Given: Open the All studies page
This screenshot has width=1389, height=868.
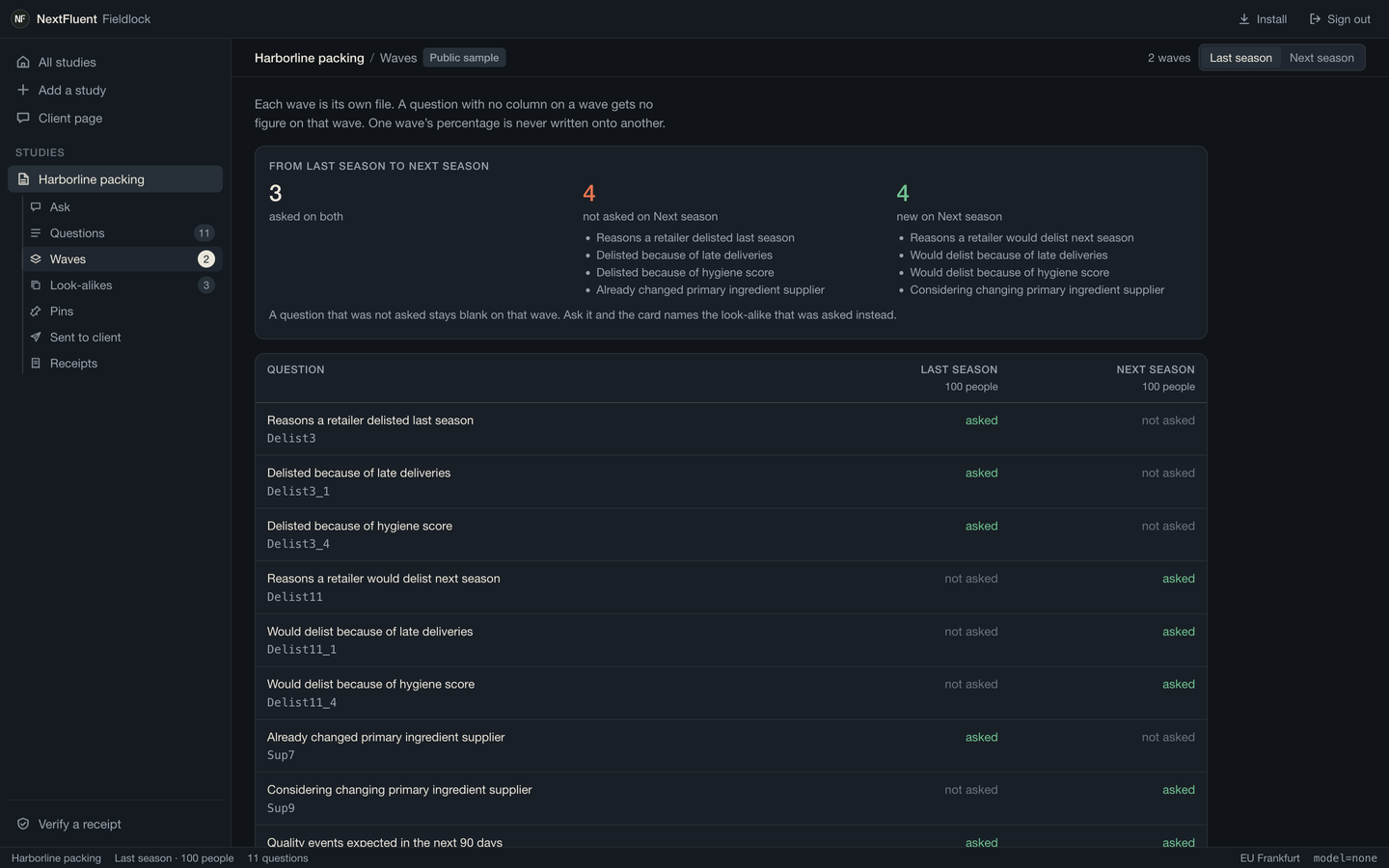Looking at the screenshot, I should click(x=116, y=63).
